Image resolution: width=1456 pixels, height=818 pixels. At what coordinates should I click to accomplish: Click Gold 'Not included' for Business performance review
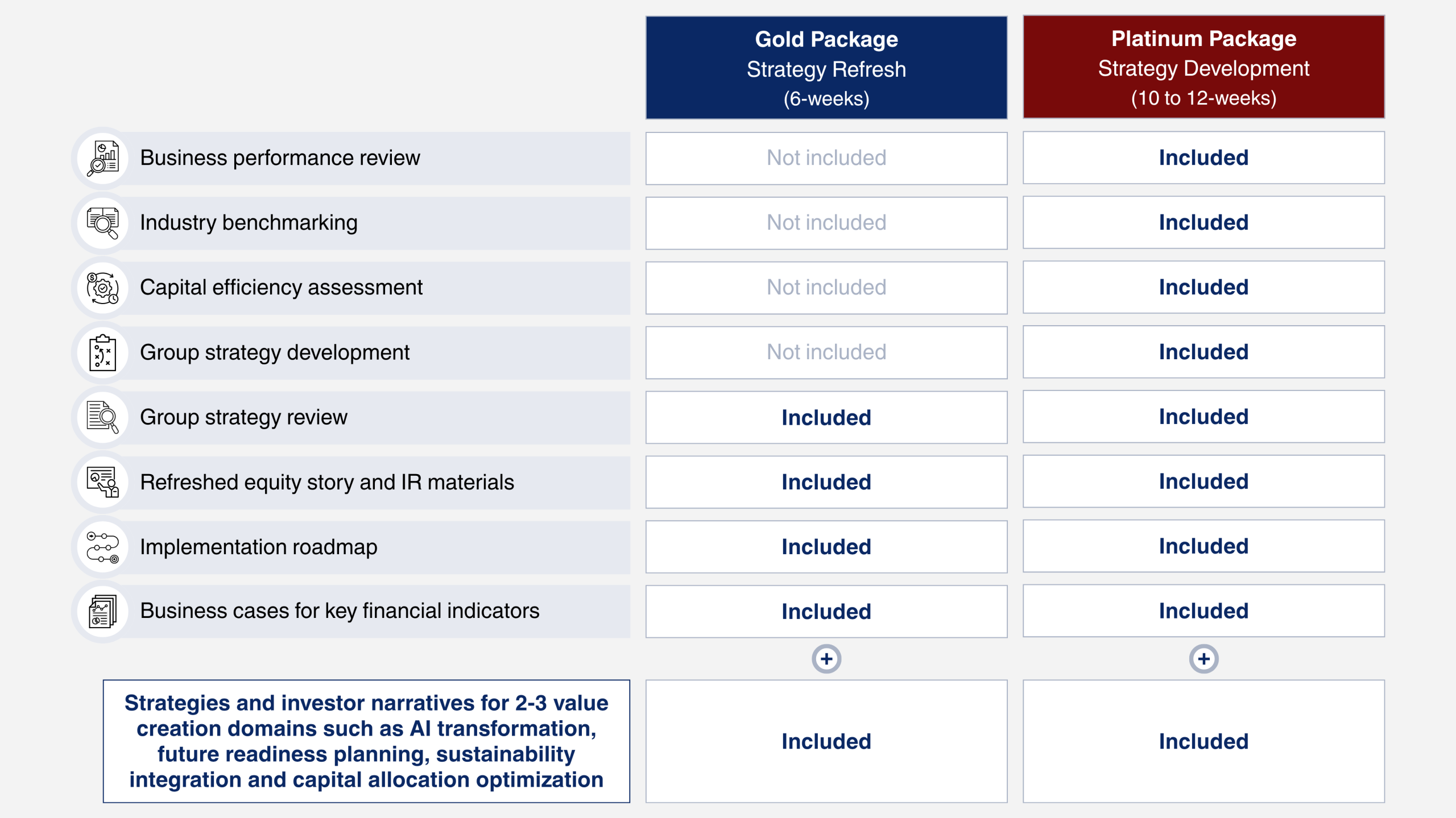(x=826, y=158)
